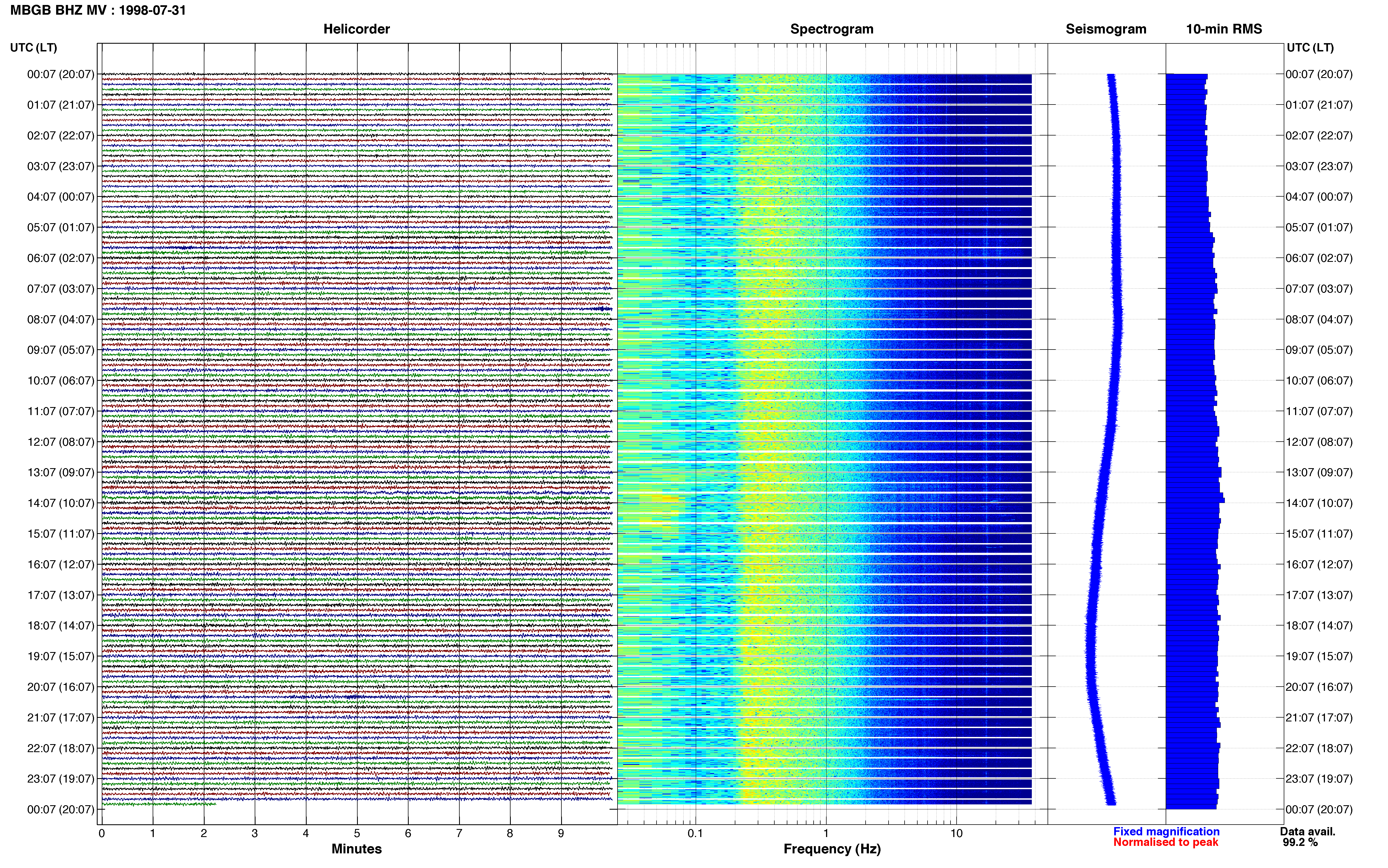Click the 'Normalised to peak' legend text
Image resolution: width=1388 pixels, height=868 pixels.
(1165, 842)
